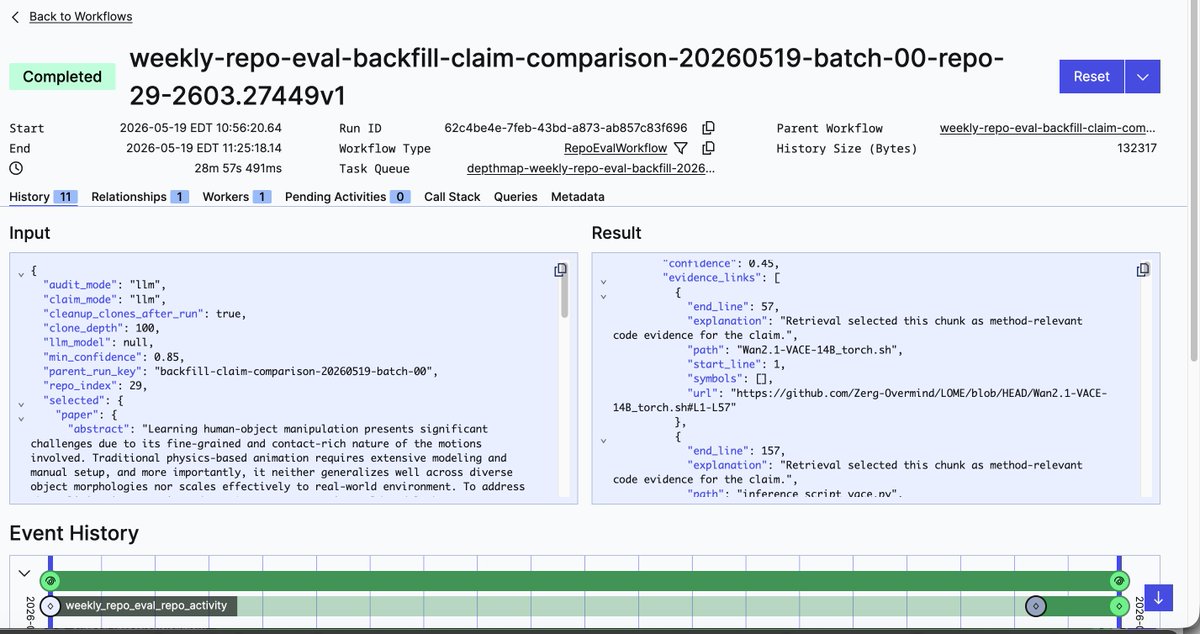
Task: Switch to the Pending Activities tab
Action: pyautogui.click(x=347, y=197)
